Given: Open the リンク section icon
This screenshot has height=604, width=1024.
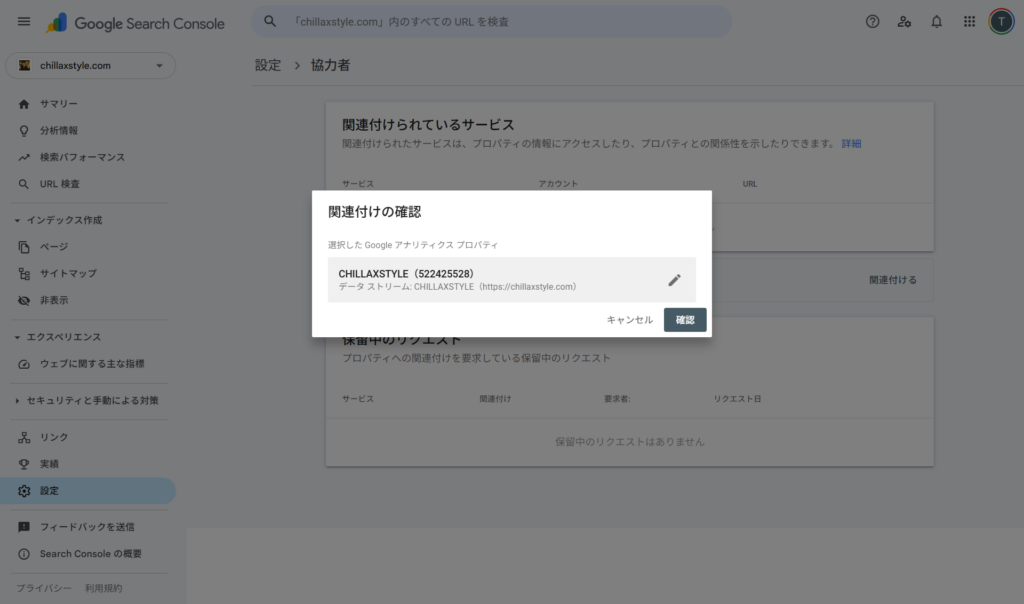Looking at the screenshot, I should tap(23, 437).
